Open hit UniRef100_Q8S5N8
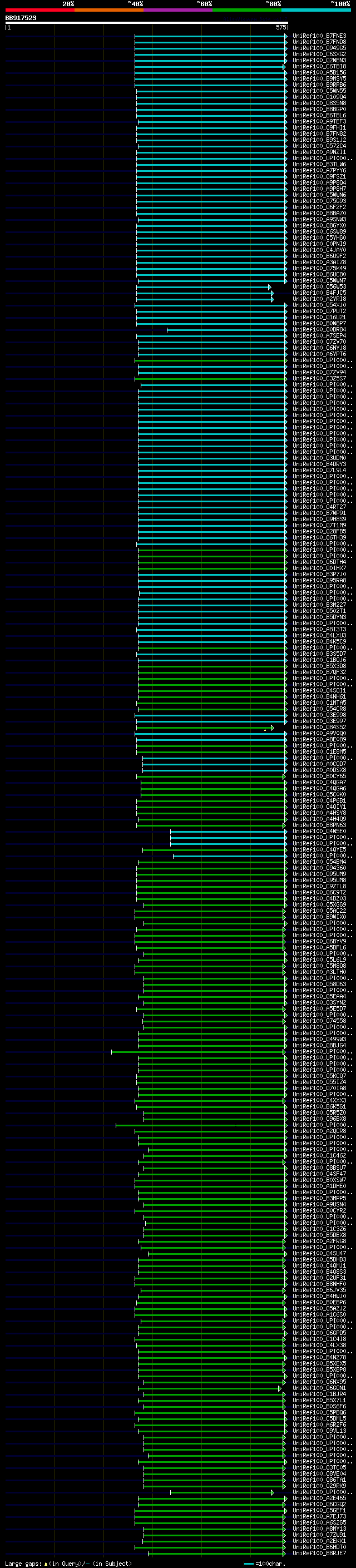 pos(319,103)
